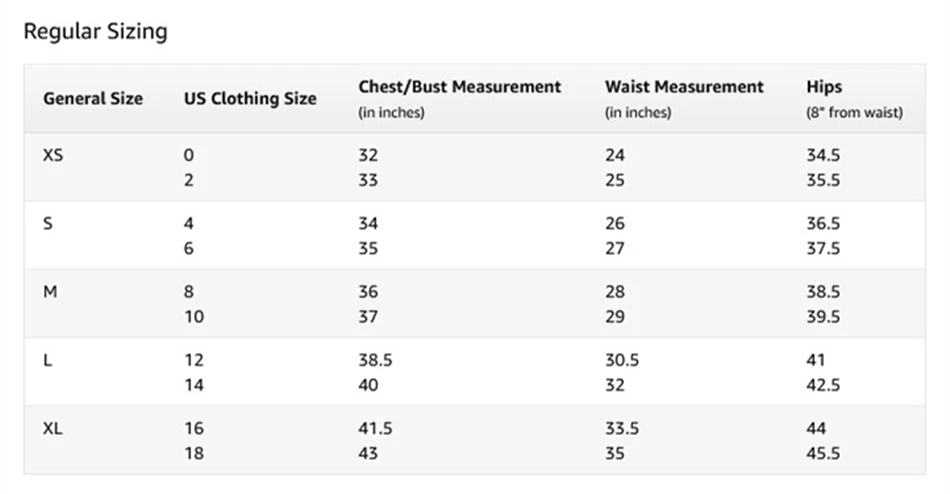This screenshot has width=950, height=494.
Task: Click US clothing size 0
Action: coord(189,155)
